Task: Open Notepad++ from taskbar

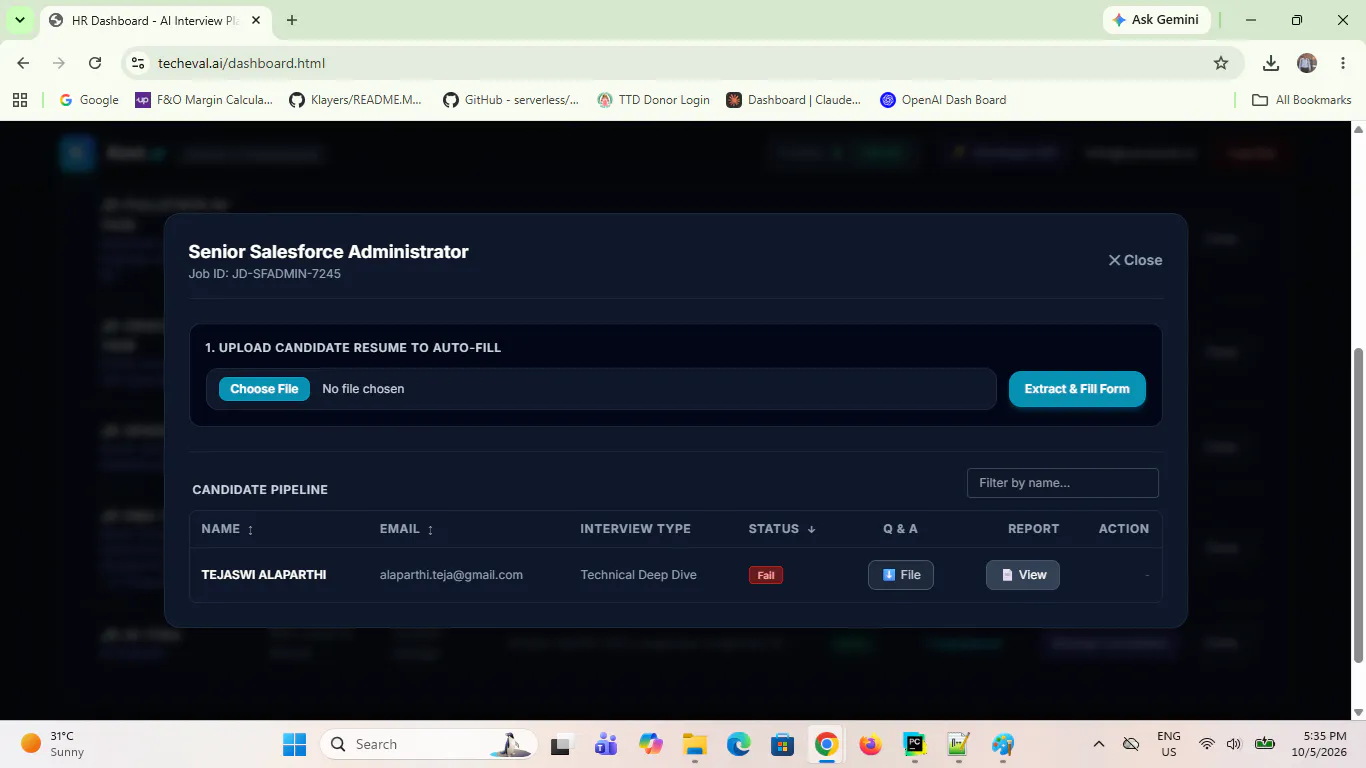Action: coord(958,744)
